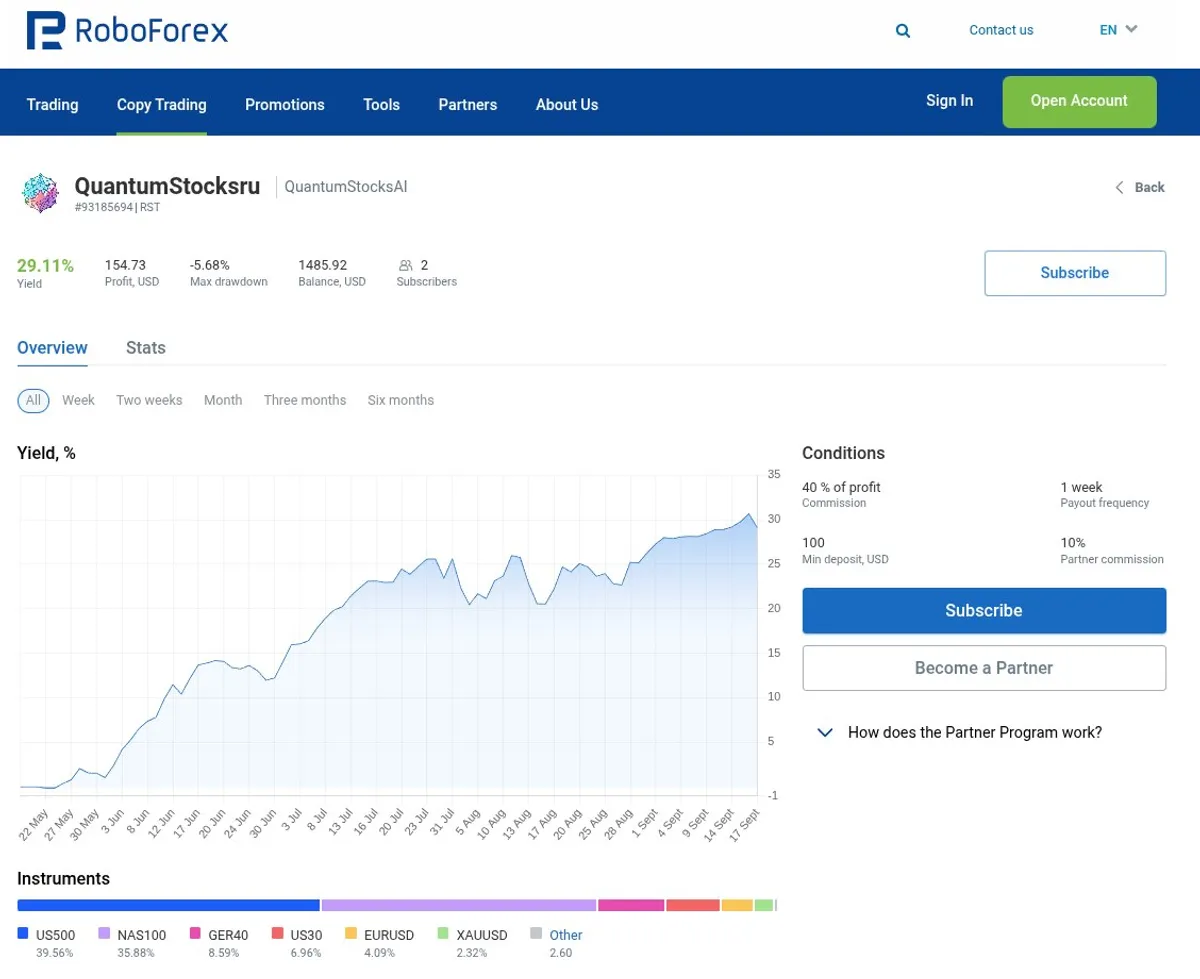Click the blue US500 legend swatch
The width and height of the screenshot is (1200, 979).
click(23, 933)
